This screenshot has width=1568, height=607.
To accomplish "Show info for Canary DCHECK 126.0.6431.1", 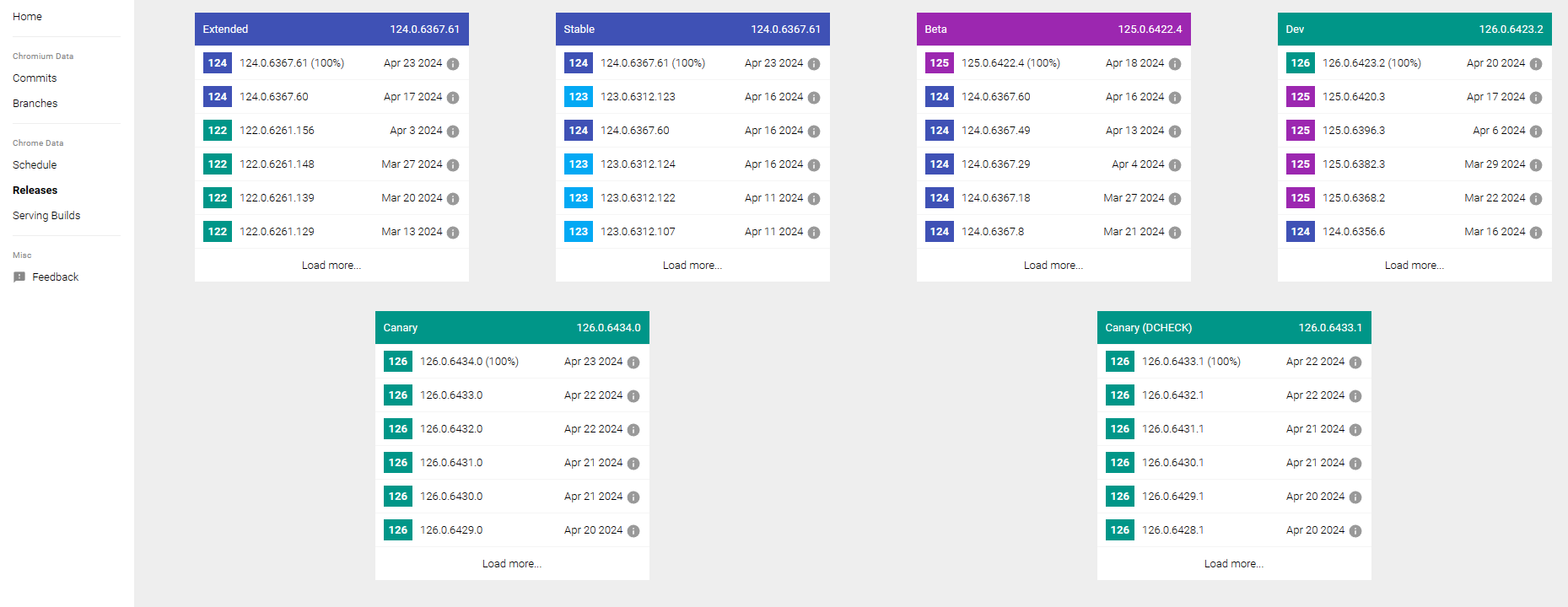I will tap(1355, 430).
